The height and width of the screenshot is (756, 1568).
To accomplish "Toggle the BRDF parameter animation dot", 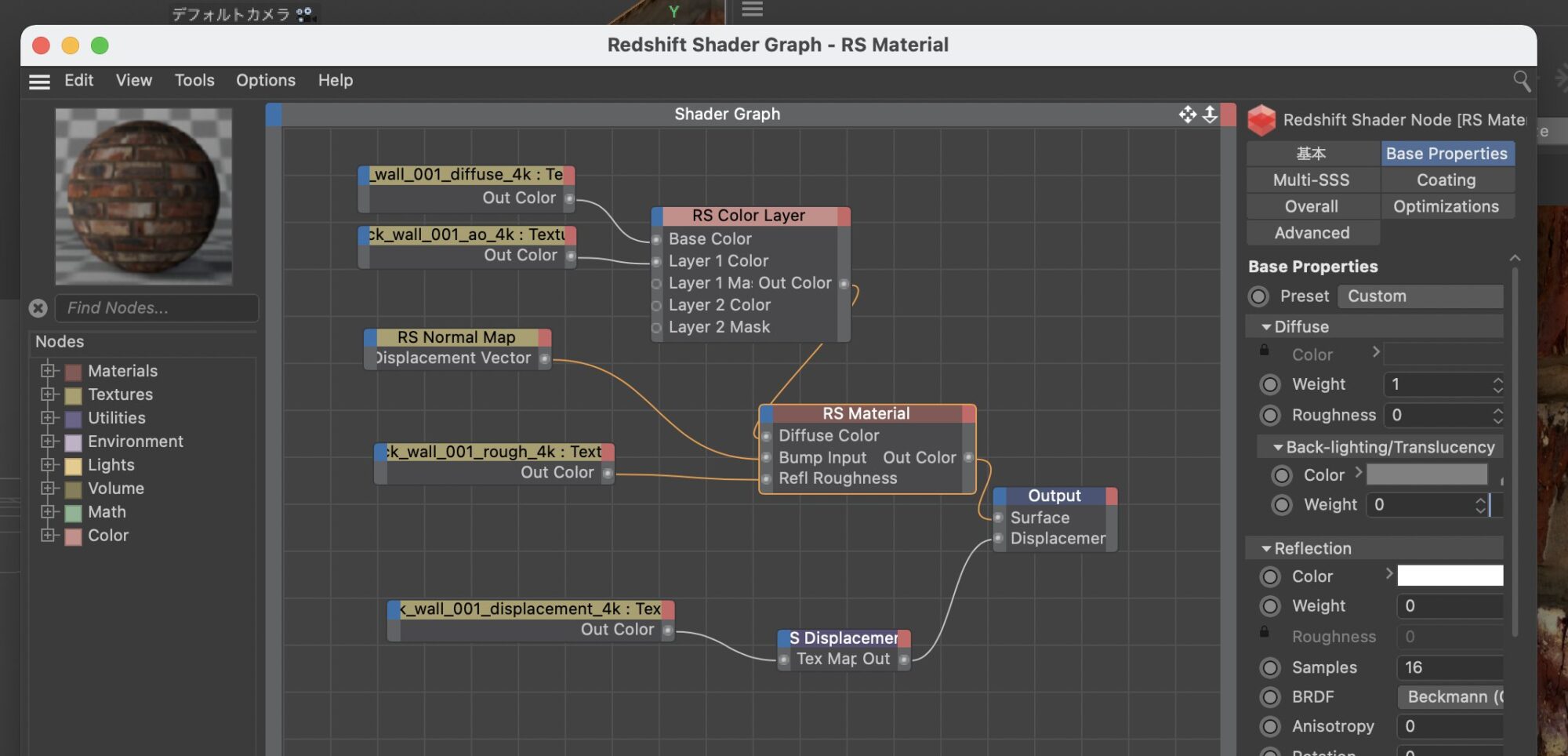I will click(x=1269, y=697).
